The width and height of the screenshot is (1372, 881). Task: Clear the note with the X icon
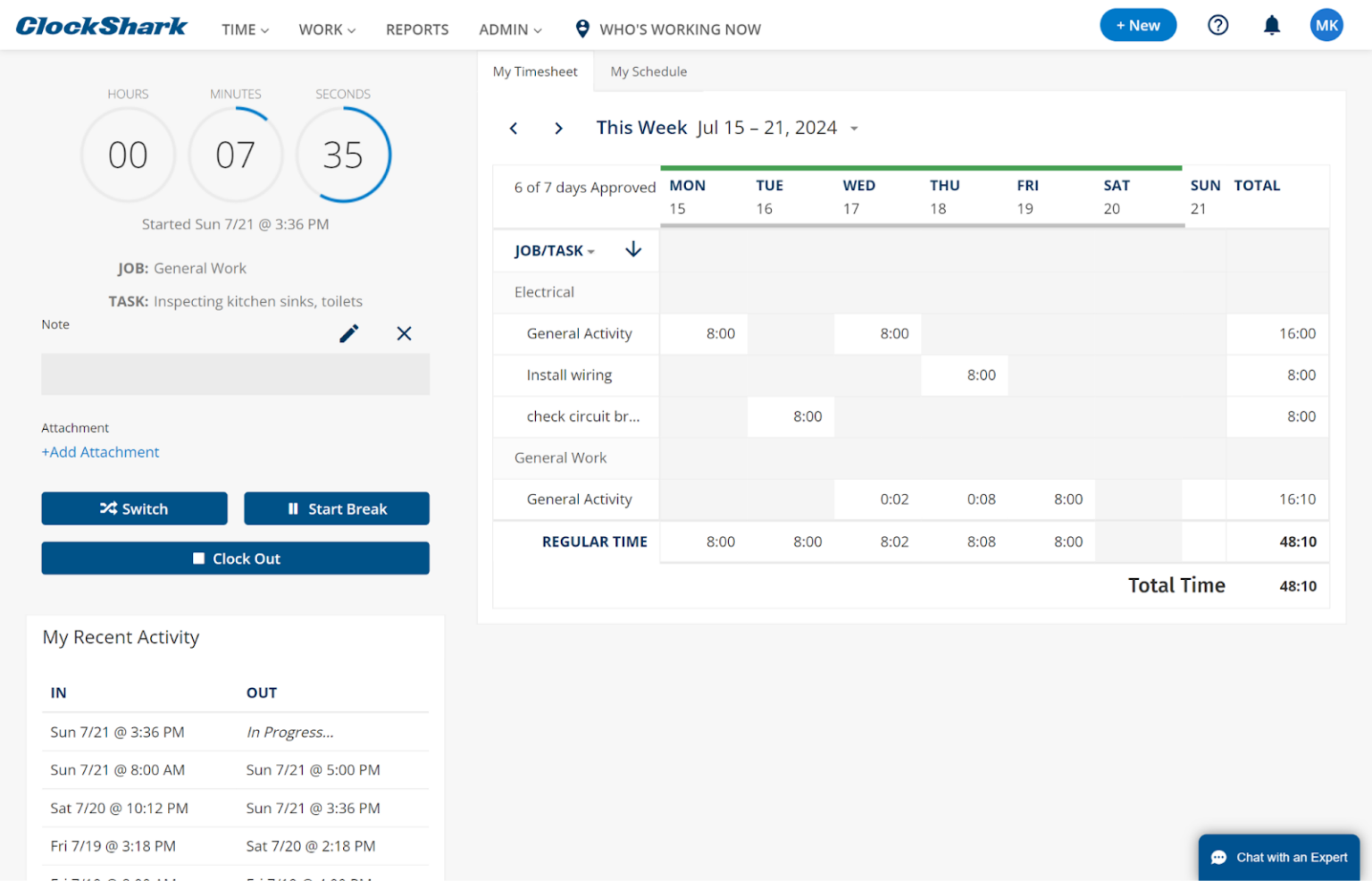tap(404, 333)
